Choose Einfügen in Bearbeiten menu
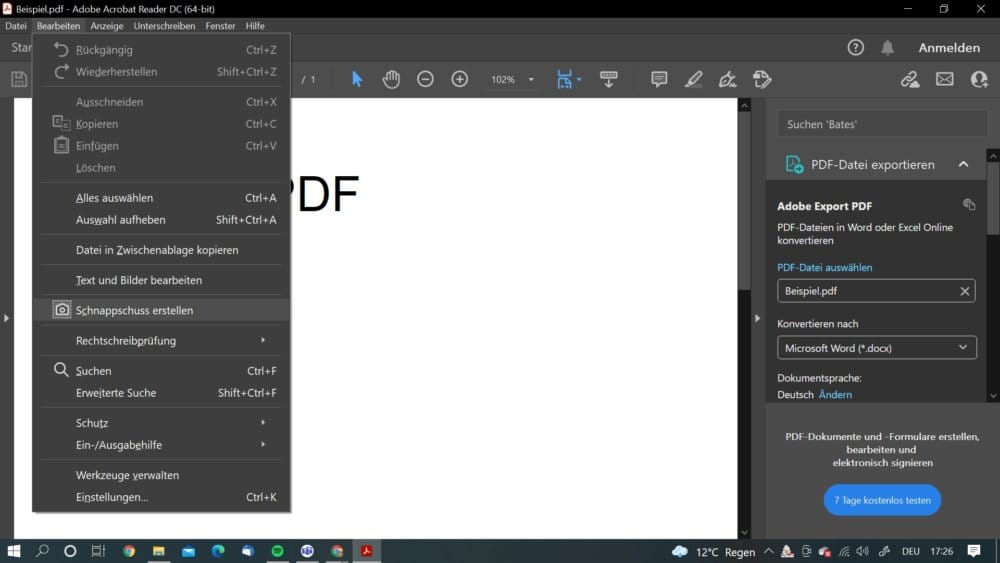Image resolution: width=1000 pixels, height=563 pixels. point(161,146)
